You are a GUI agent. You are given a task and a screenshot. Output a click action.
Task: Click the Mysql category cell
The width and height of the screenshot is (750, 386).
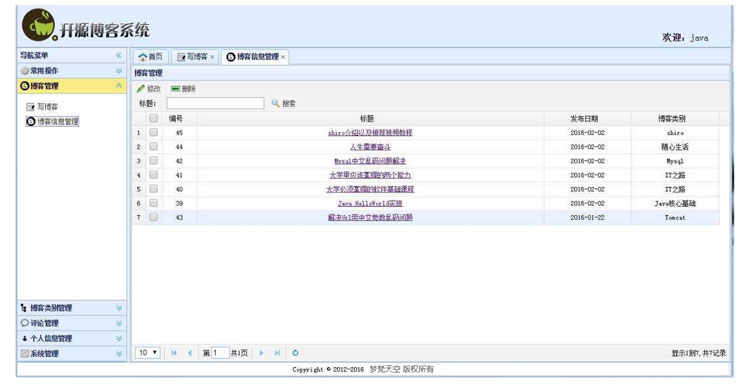coord(675,161)
